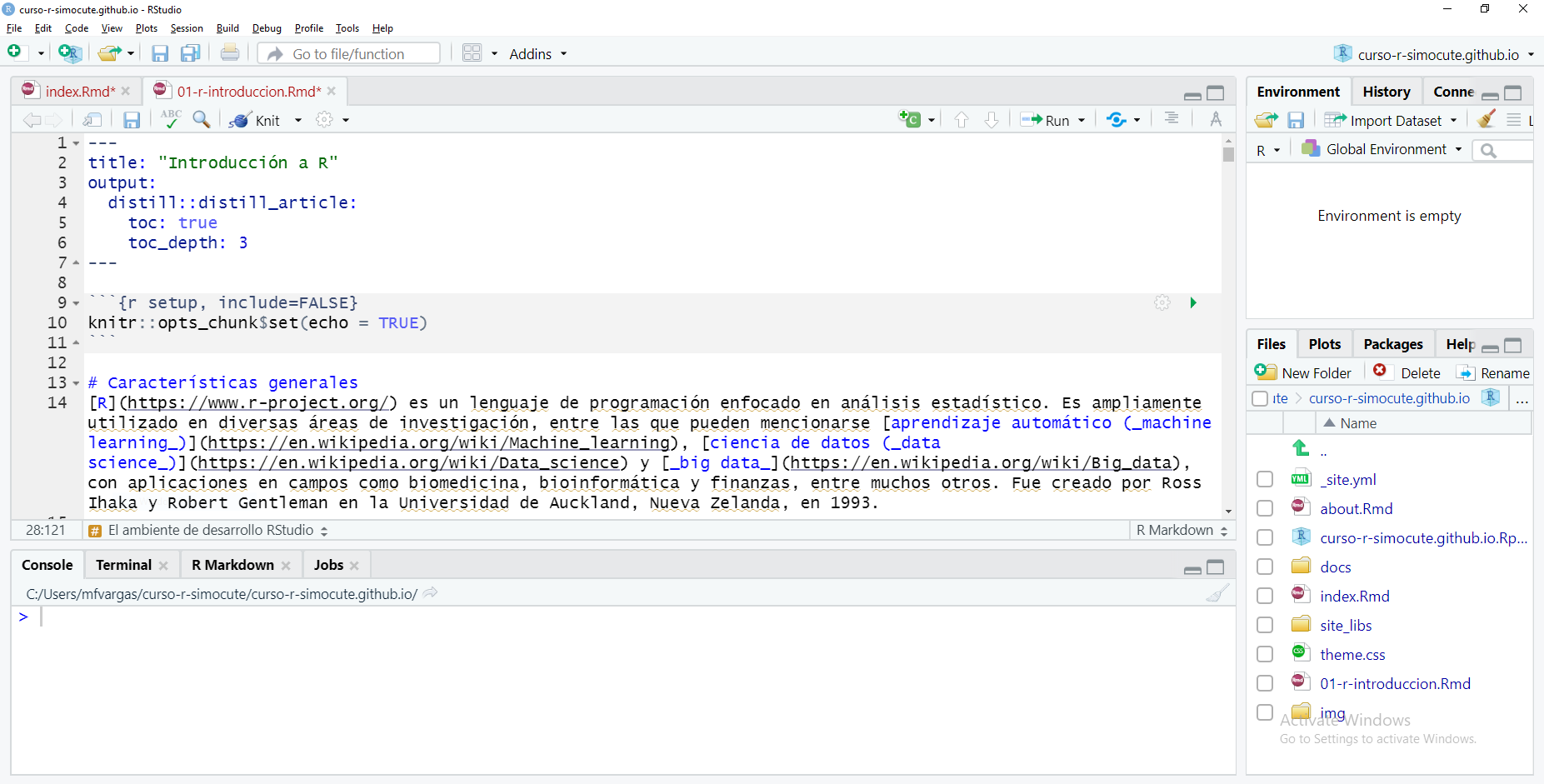Tick the checkbox for index.Rmd
1544x784 pixels.
1265,596
